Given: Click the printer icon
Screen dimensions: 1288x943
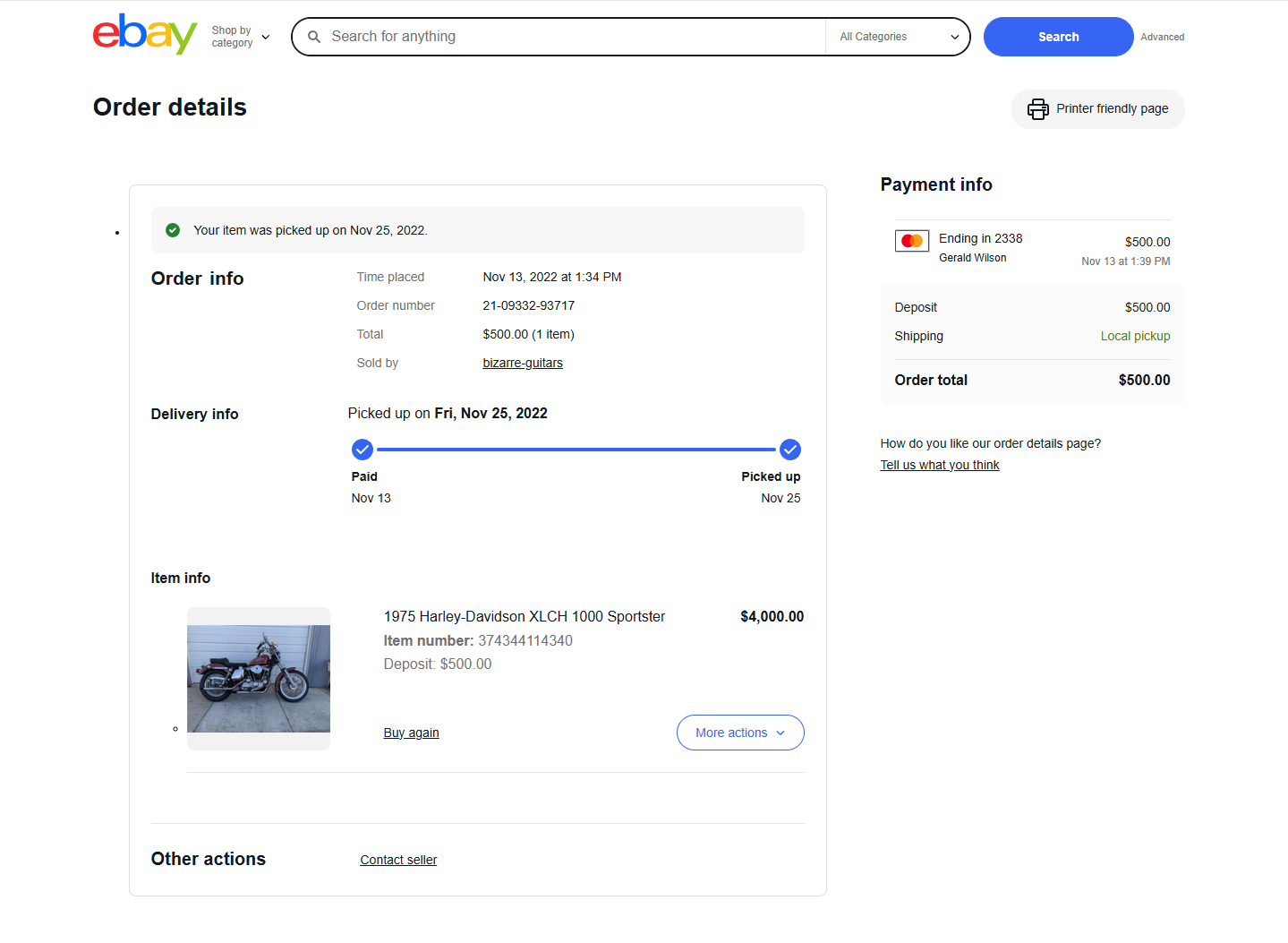Looking at the screenshot, I should click(1037, 109).
